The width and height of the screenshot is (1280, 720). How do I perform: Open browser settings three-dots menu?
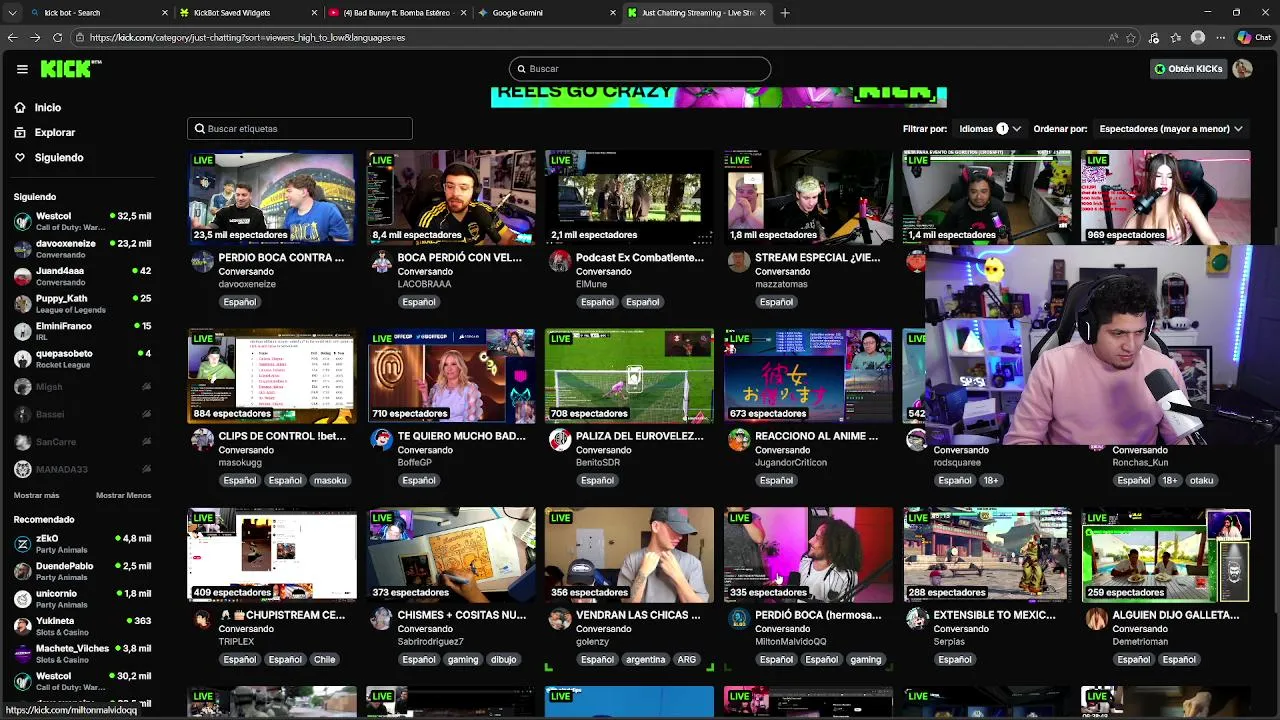point(1220,37)
